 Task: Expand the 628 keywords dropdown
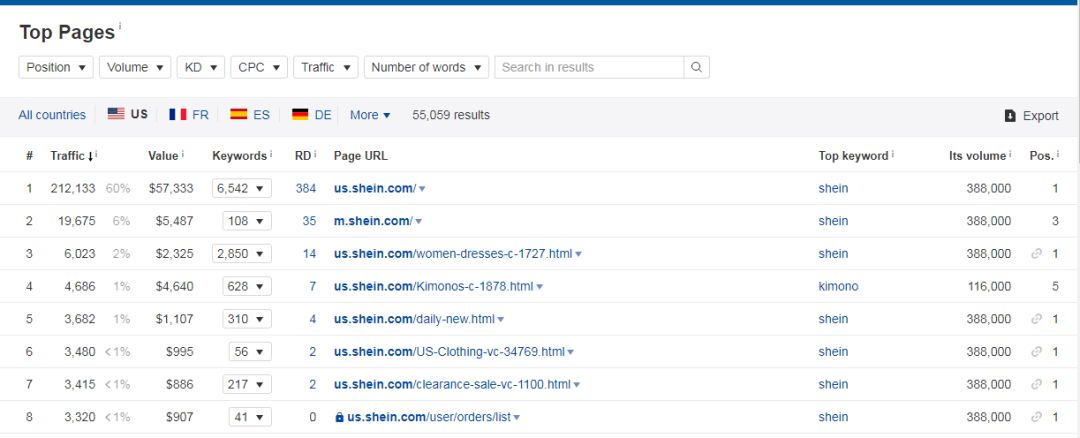pos(247,286)
